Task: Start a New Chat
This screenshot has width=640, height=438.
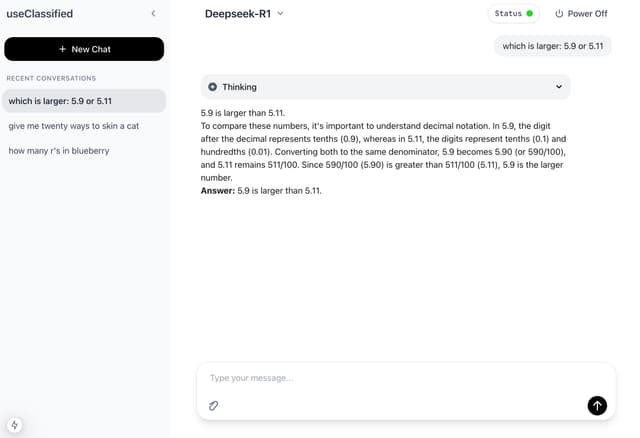Action: click(84, 49)
